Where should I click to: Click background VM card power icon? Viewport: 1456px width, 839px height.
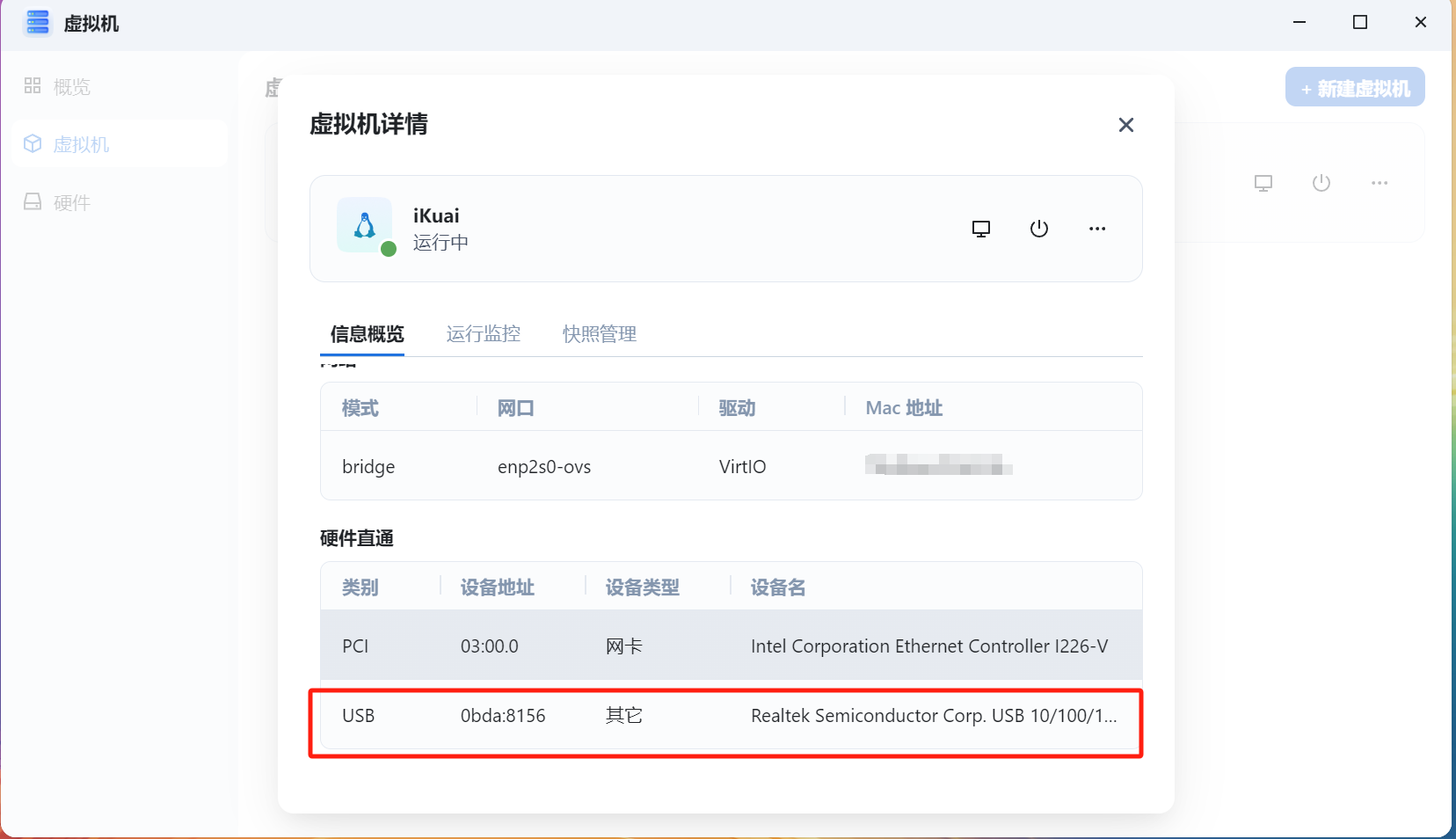pos(1321,183)
